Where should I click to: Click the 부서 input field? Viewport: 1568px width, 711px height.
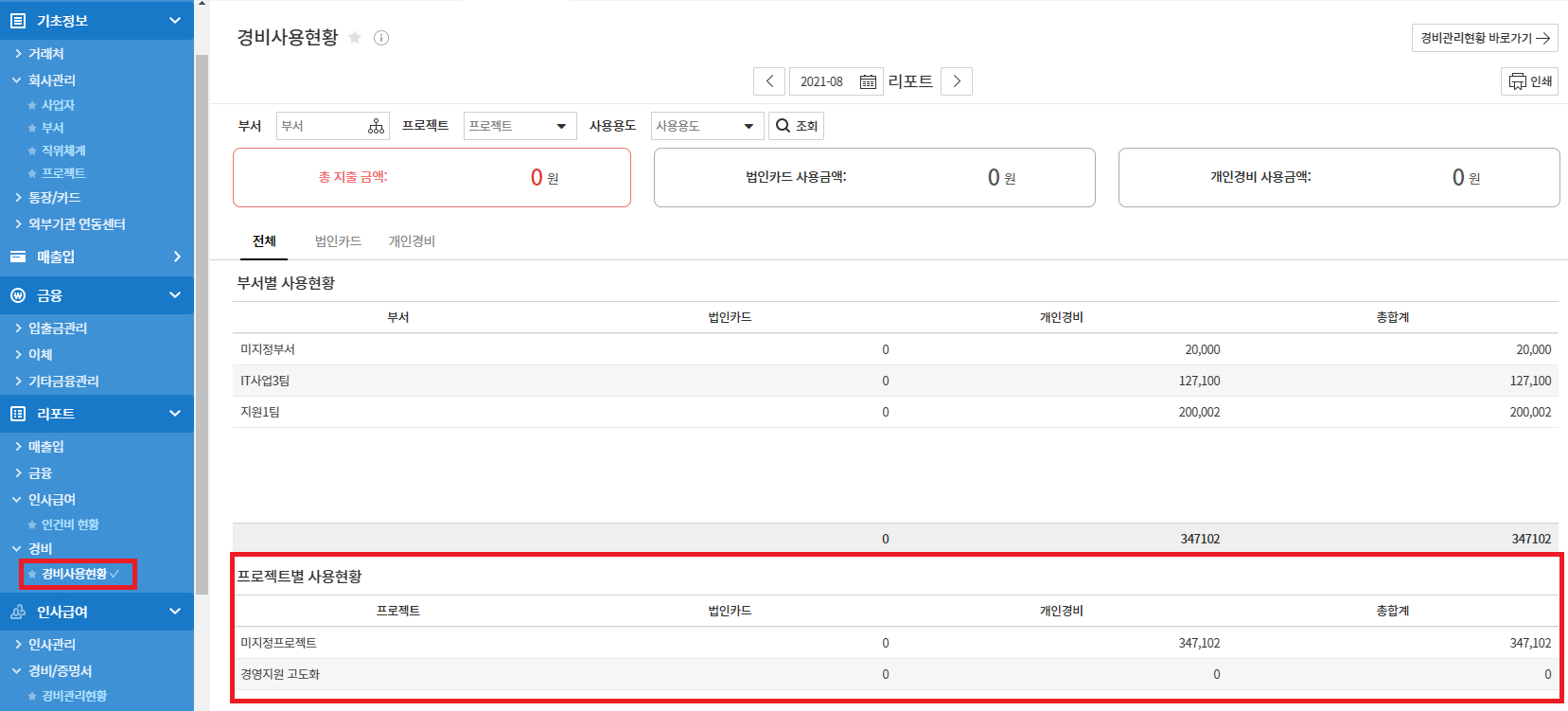click(x=320, y=126)
